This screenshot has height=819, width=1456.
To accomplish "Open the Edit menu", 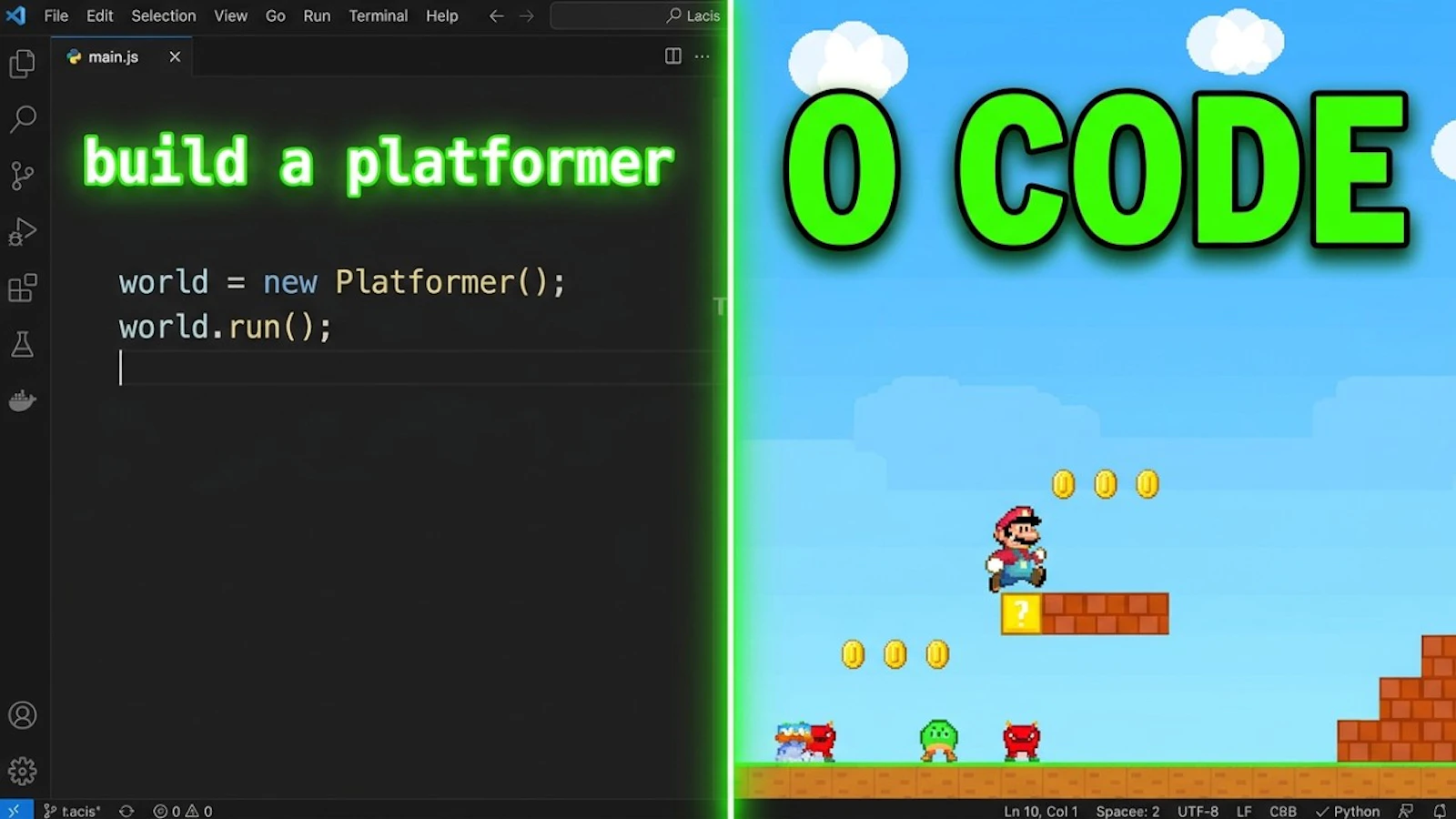I will coord(100,15).
